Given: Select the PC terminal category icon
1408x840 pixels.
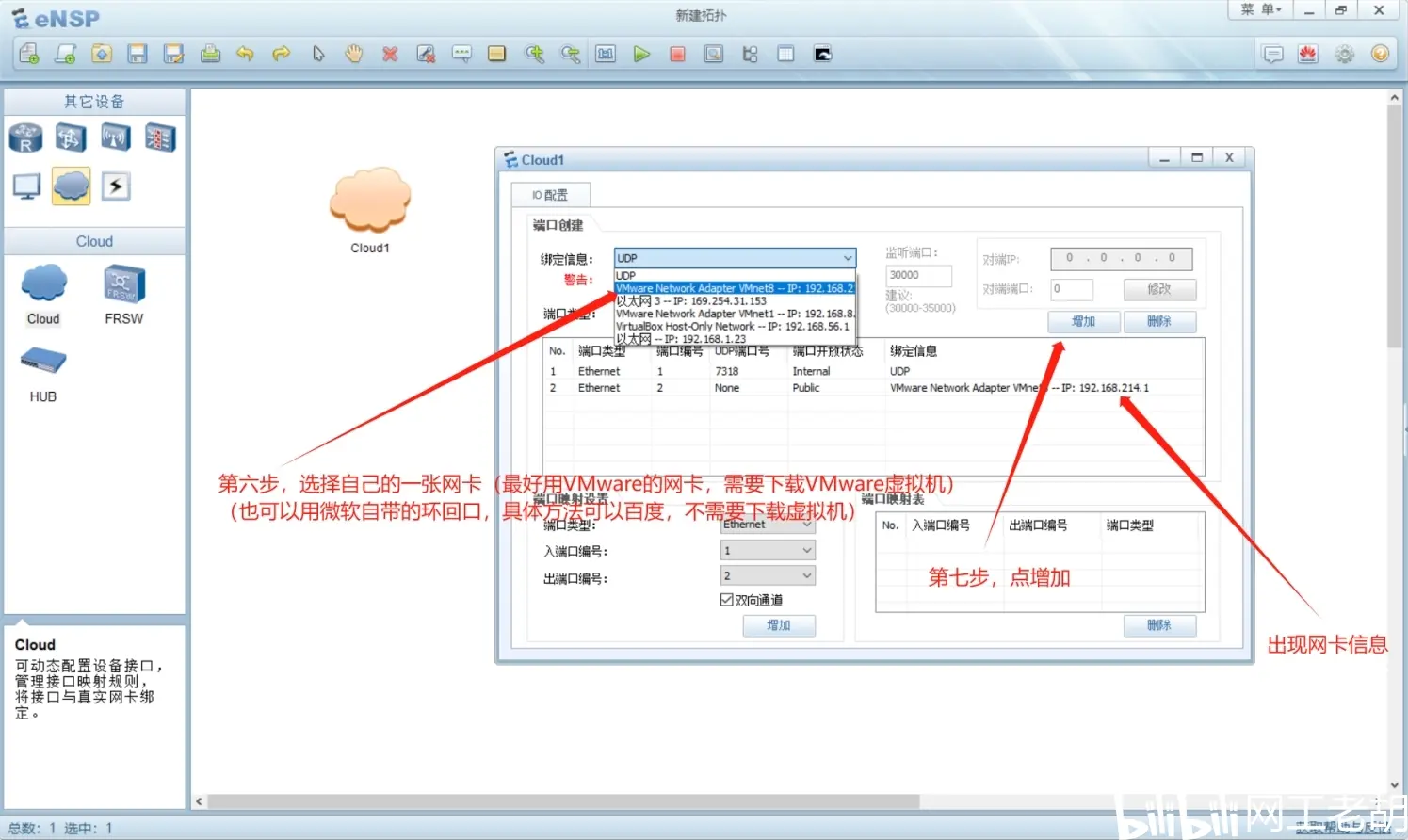Looking at the screenshot, I should [26, 186].
